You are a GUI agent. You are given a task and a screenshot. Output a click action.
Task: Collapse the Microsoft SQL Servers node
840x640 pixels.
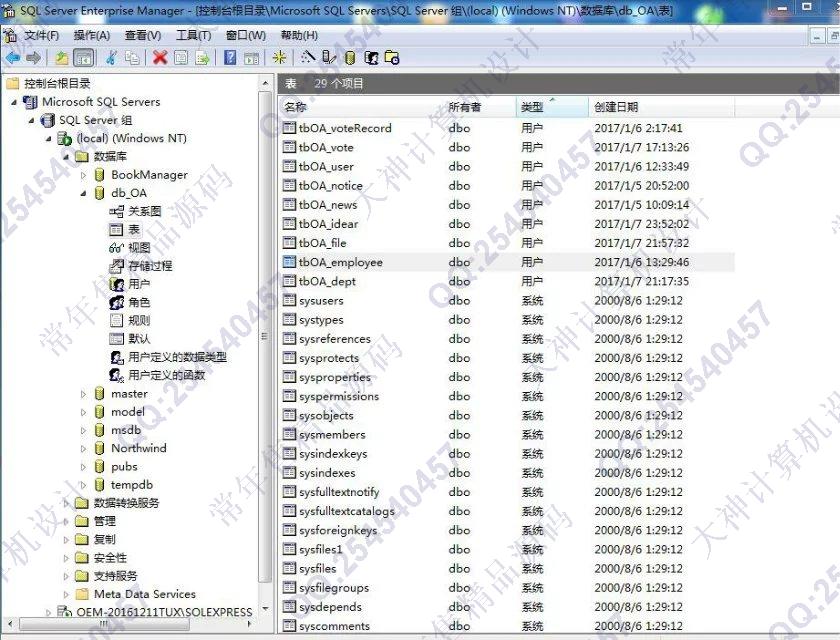[13, 102]
